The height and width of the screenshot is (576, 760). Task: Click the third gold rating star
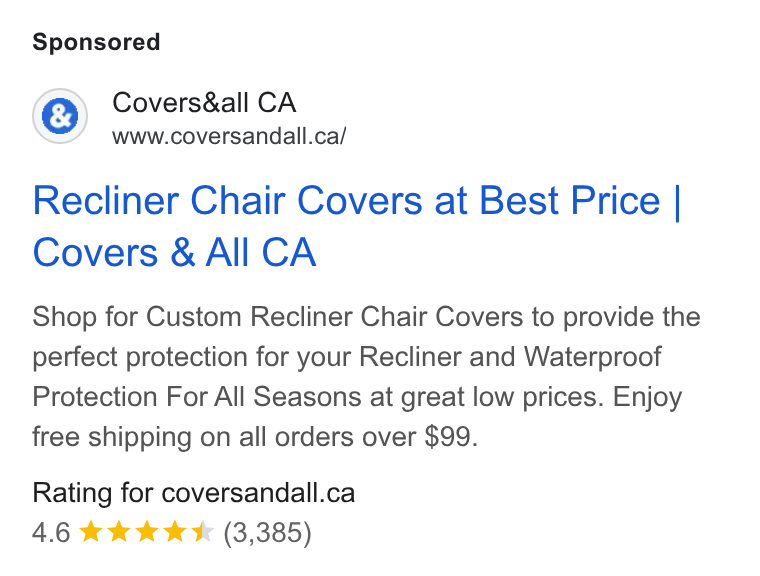(x=147, y=532)
